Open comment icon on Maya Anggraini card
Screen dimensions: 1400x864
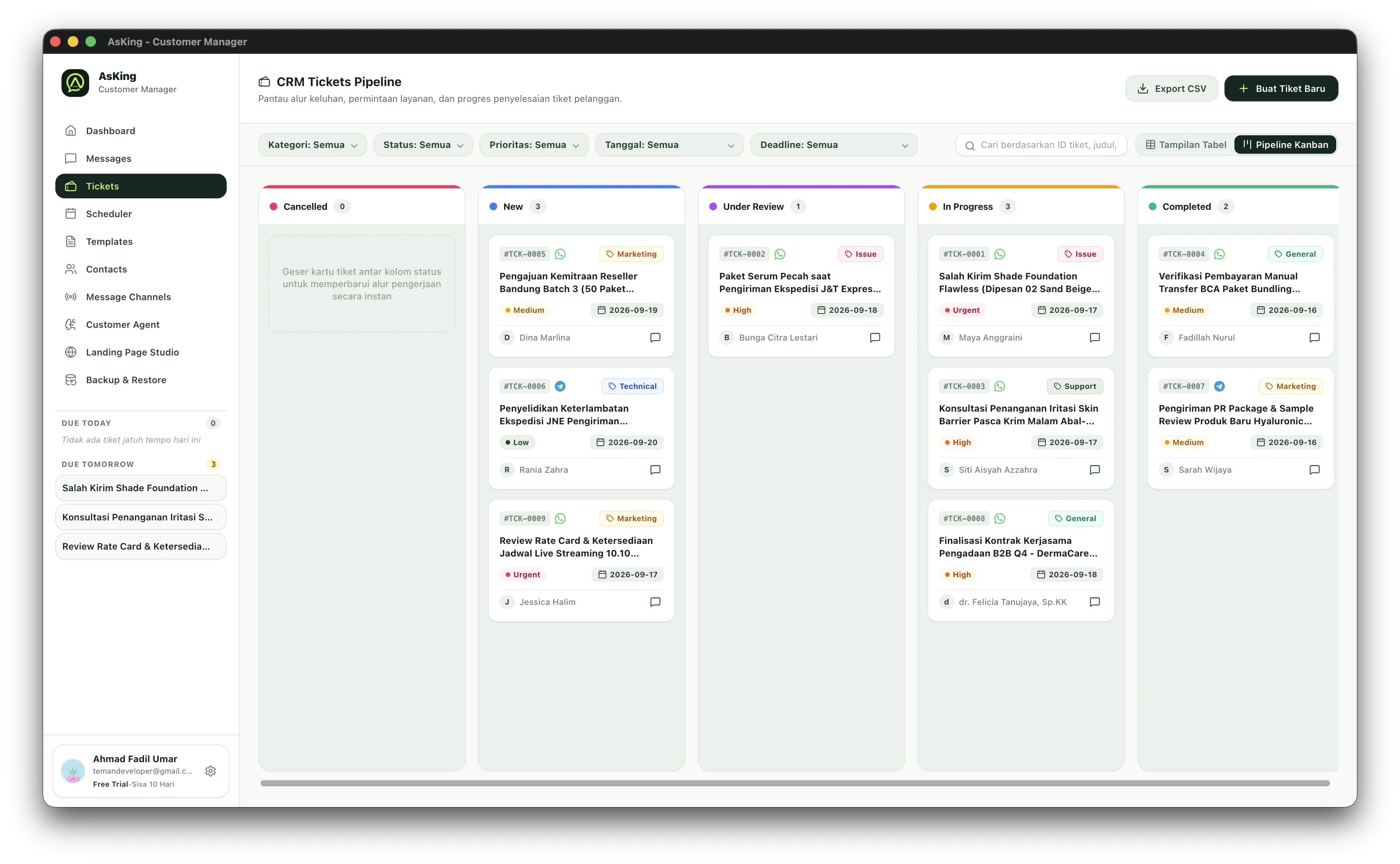[1095, 338]
